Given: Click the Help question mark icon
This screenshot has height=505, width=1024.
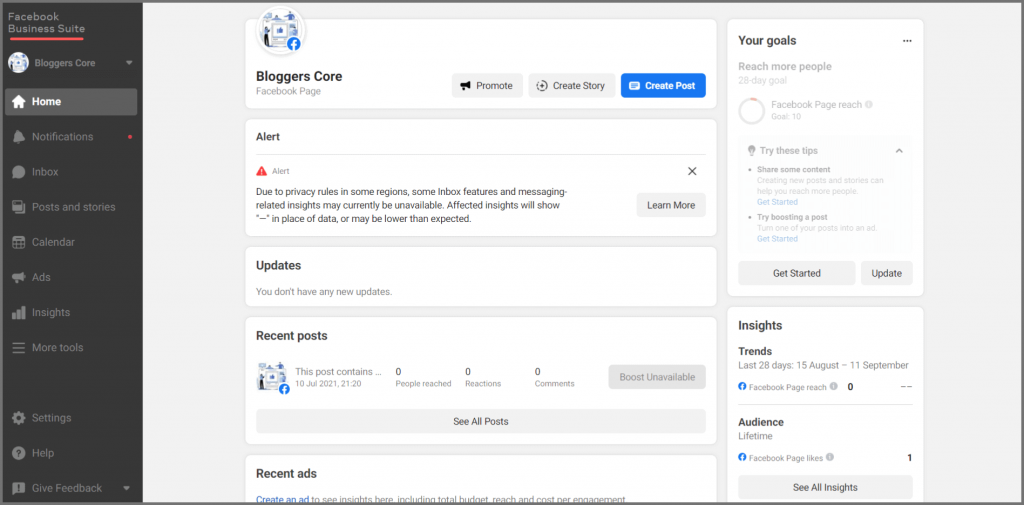Looking at the screenshot, I should pyautogui.click(x=19, y=453).
